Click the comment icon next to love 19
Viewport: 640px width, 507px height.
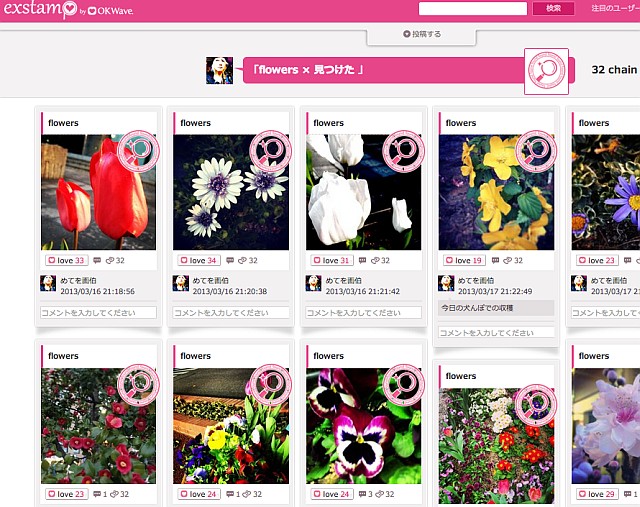[x=495, y=260]
